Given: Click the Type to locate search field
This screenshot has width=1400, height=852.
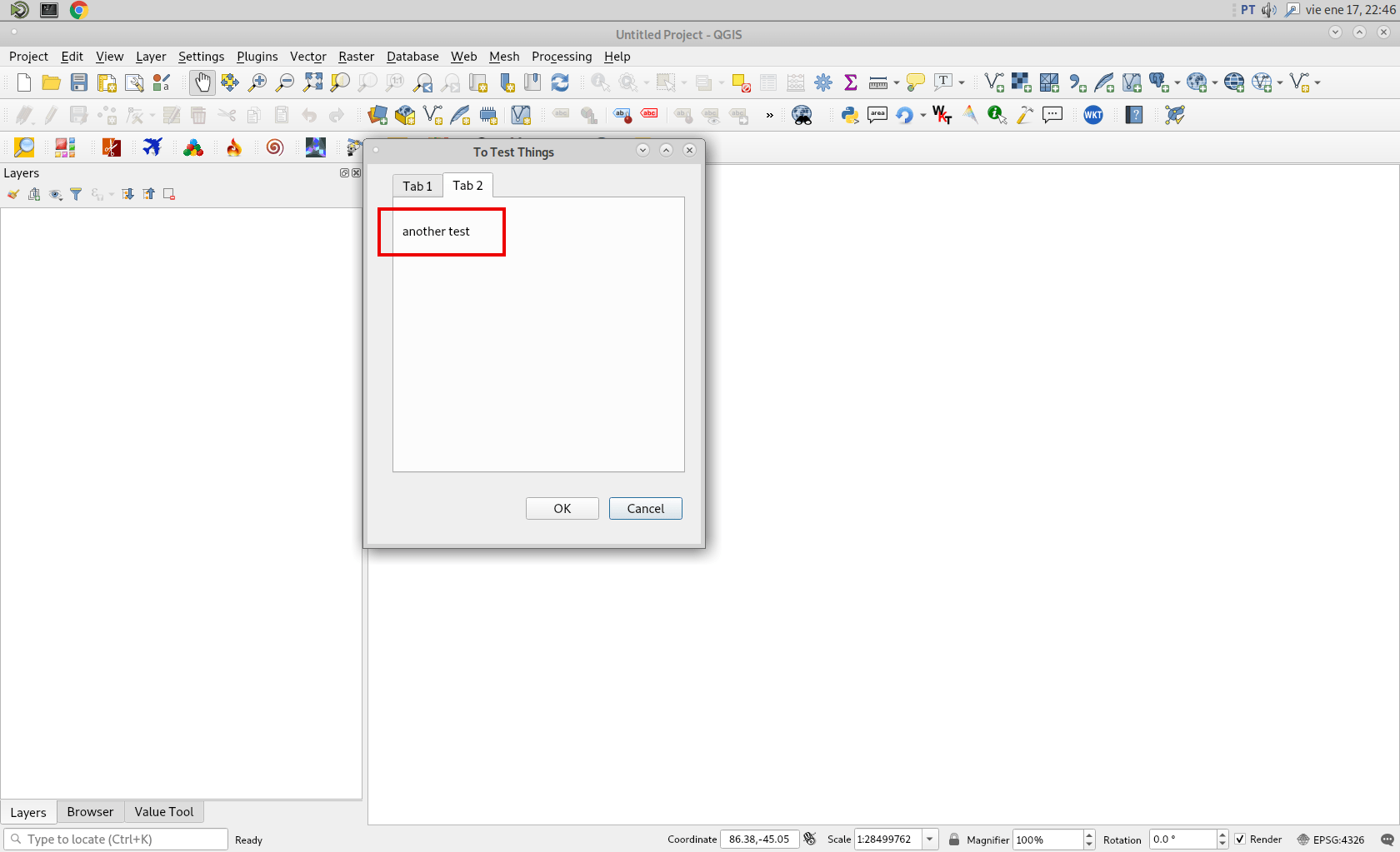Looking at the screenshot, I should [x=115, y=839].
